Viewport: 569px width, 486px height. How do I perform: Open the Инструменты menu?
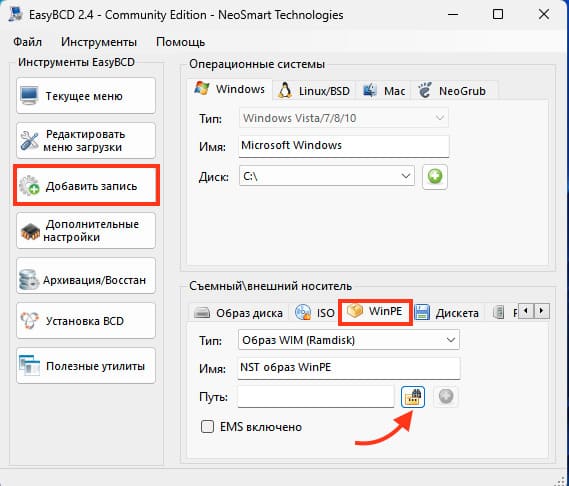point(99,42)
